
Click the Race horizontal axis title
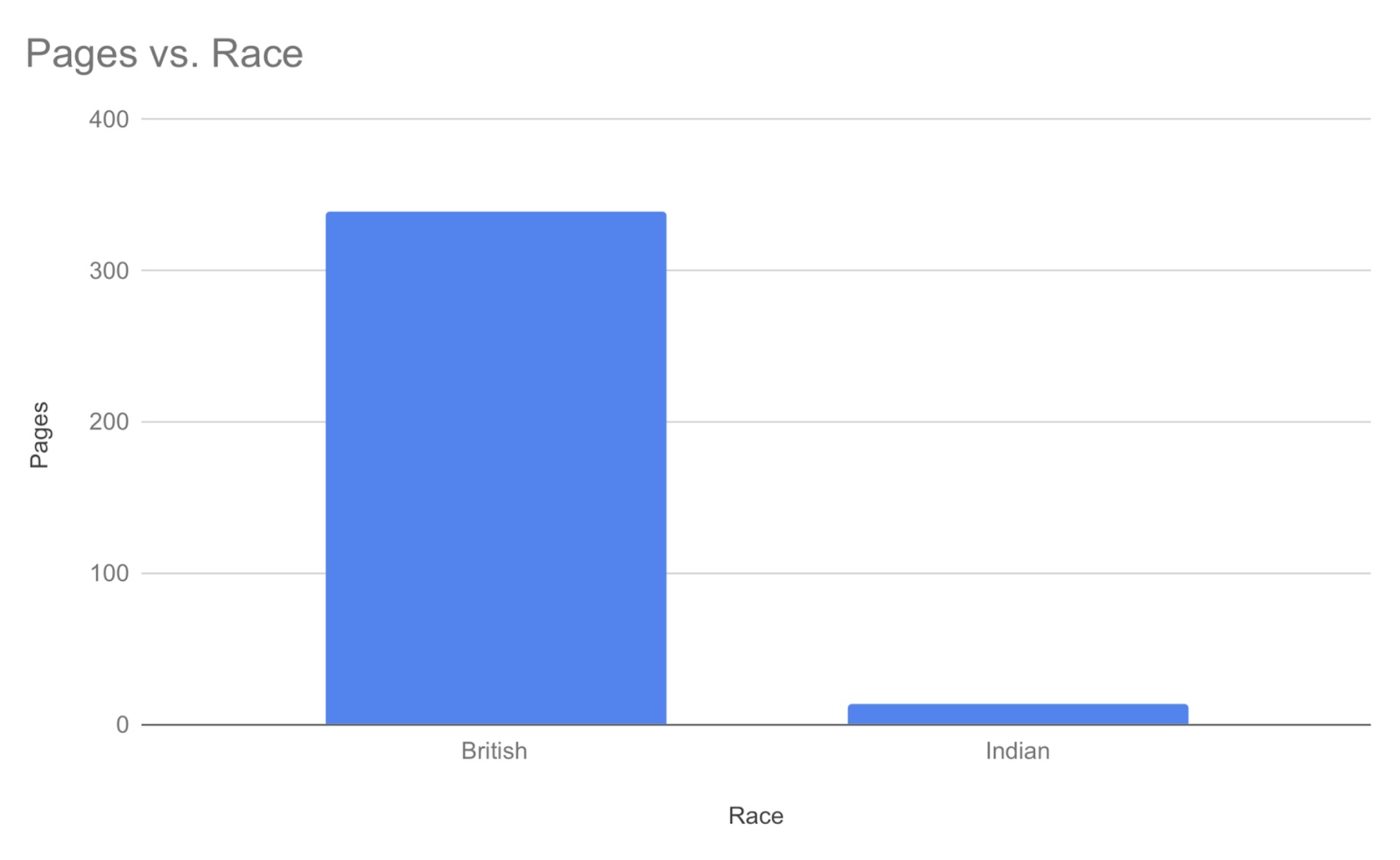(756, 815)
